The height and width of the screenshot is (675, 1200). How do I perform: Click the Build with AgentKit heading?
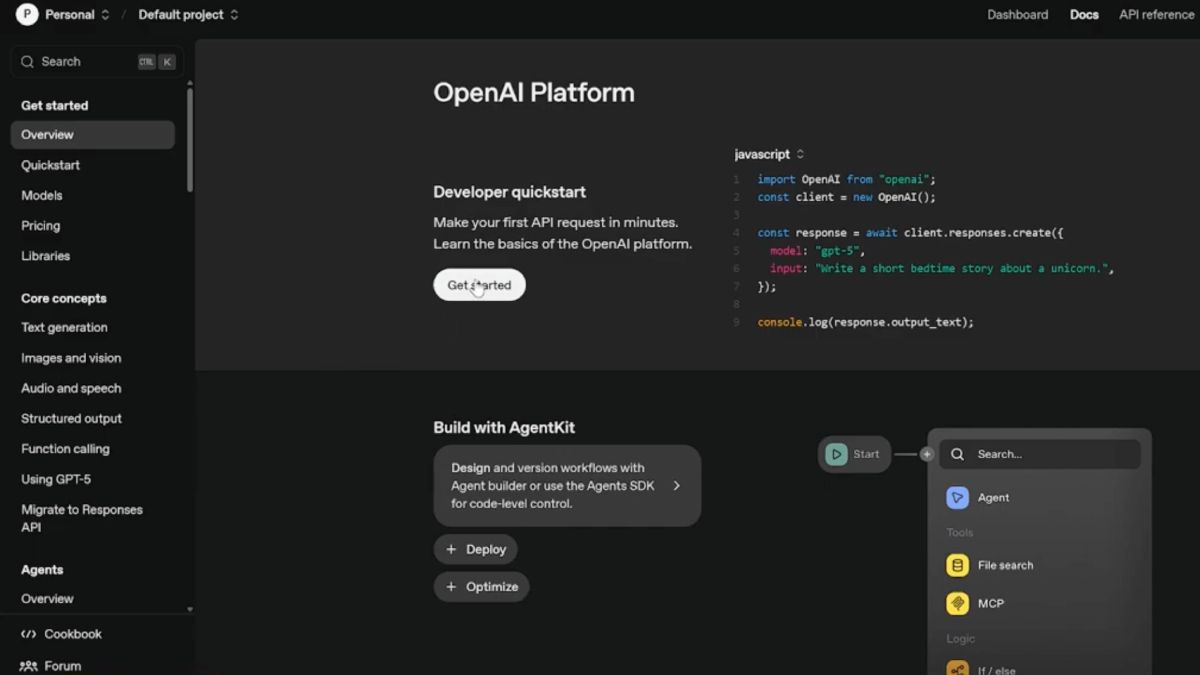504,427
